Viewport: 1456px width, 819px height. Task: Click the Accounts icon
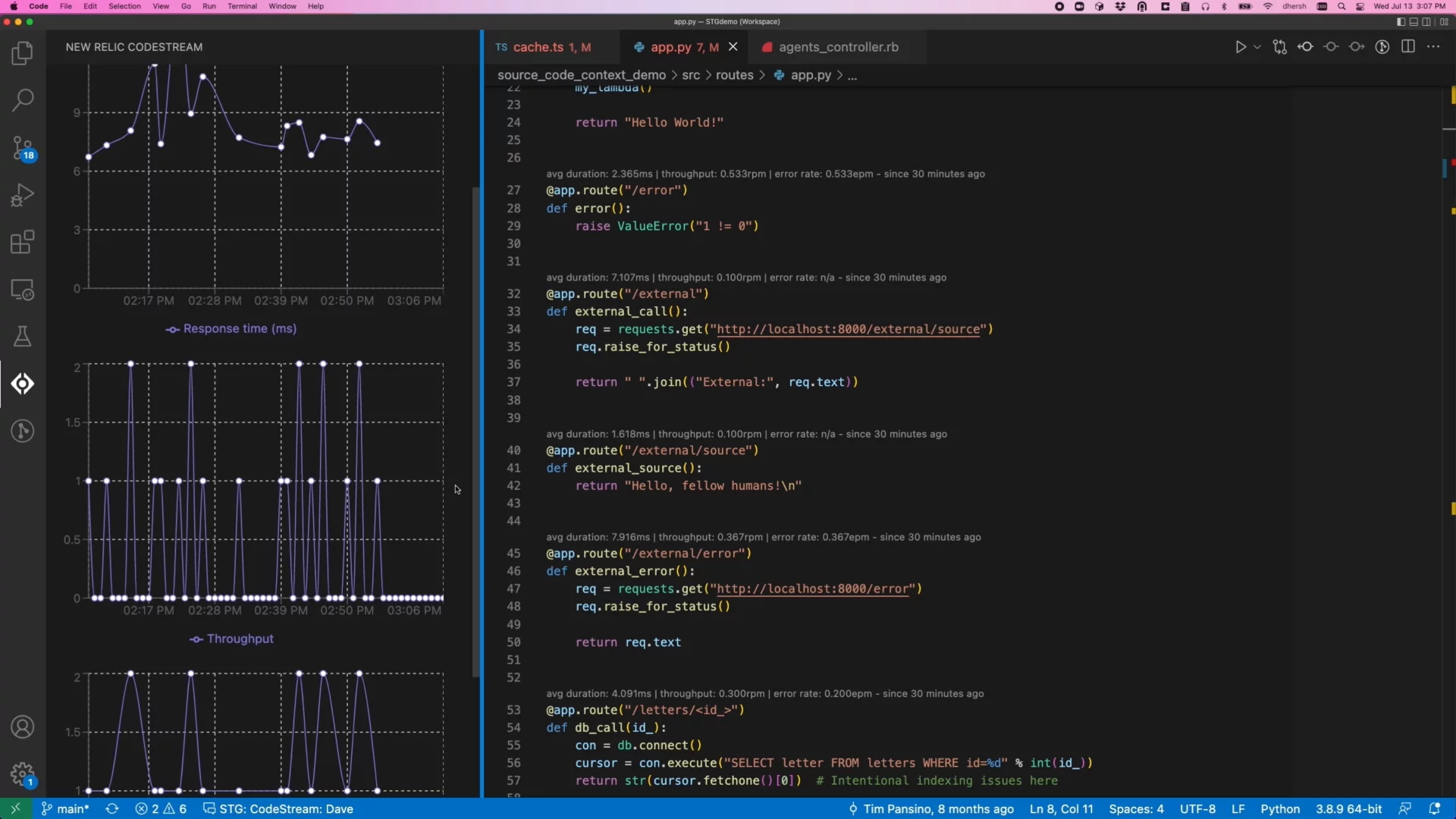(x=23, y=727)
